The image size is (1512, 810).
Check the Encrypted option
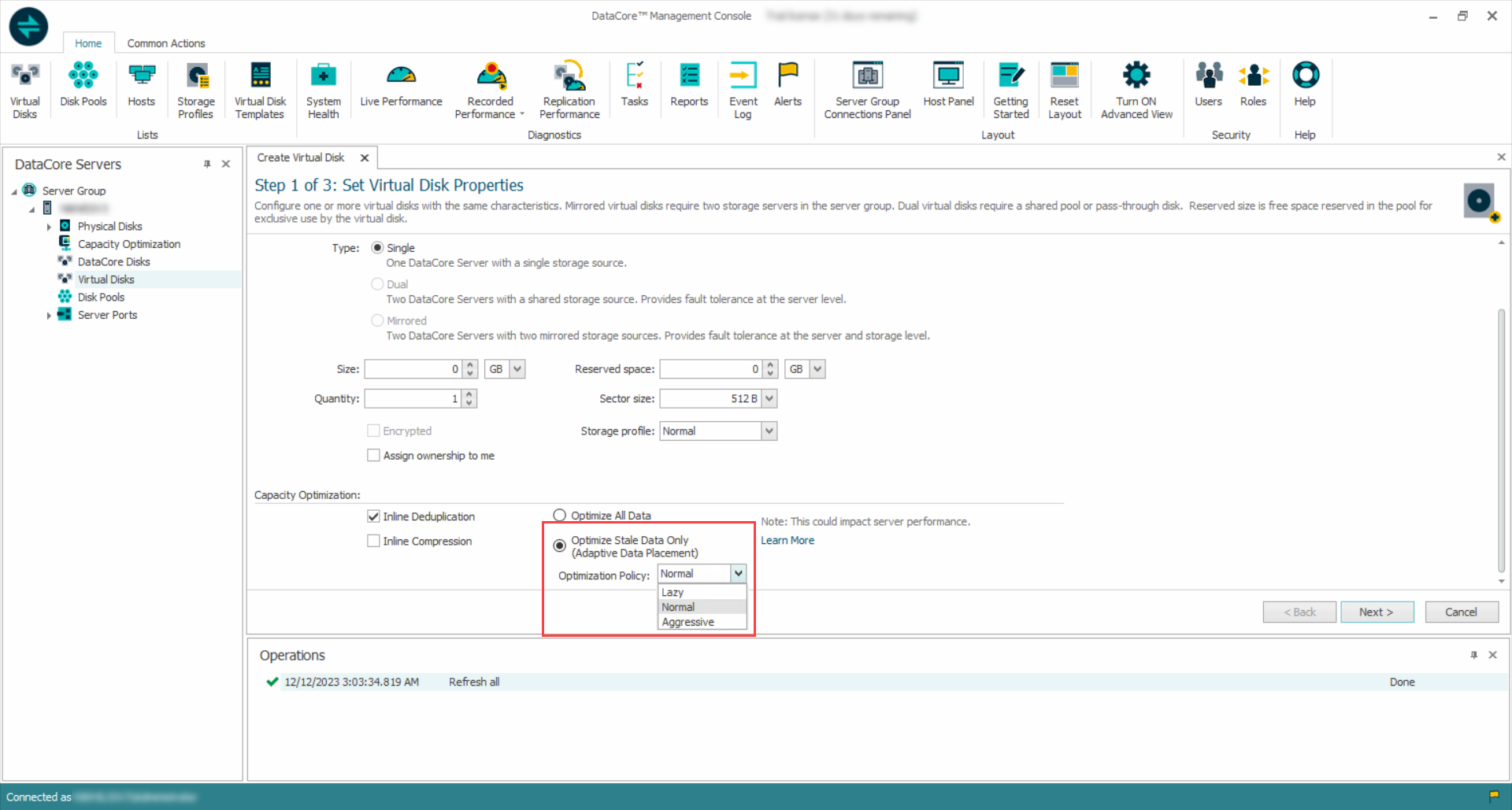point(373,431)
